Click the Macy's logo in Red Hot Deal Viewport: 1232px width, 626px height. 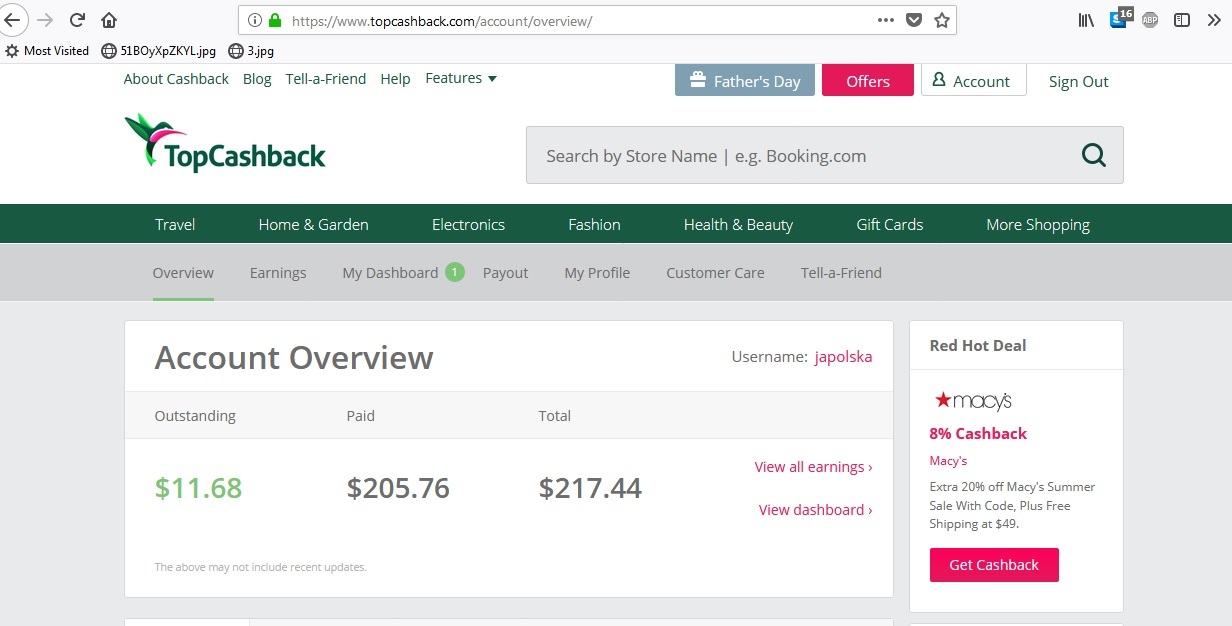(973, 401)
